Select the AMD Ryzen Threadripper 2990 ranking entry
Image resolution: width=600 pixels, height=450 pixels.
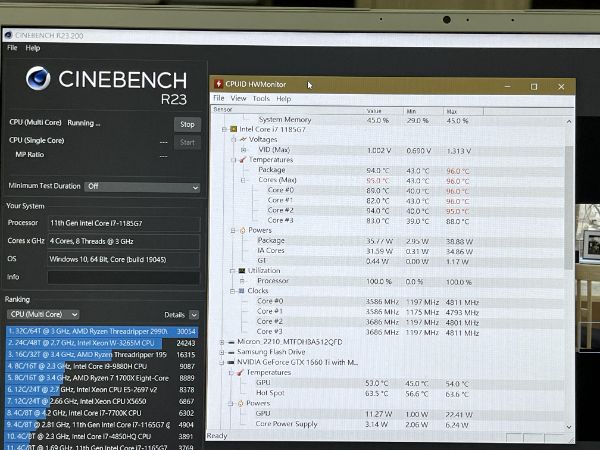click(102, 331)
